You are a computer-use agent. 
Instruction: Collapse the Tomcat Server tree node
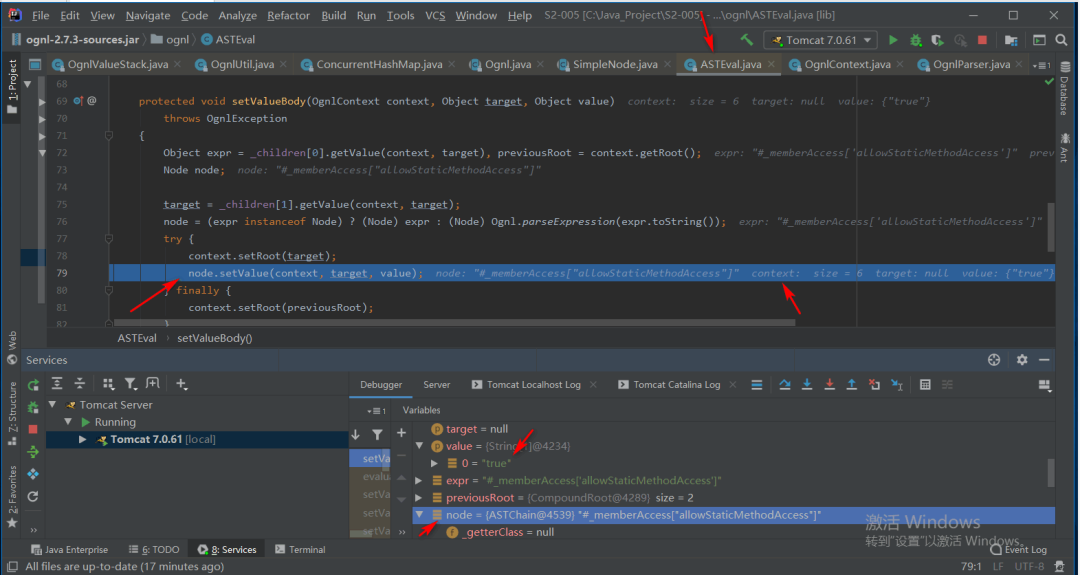point(52,405)
